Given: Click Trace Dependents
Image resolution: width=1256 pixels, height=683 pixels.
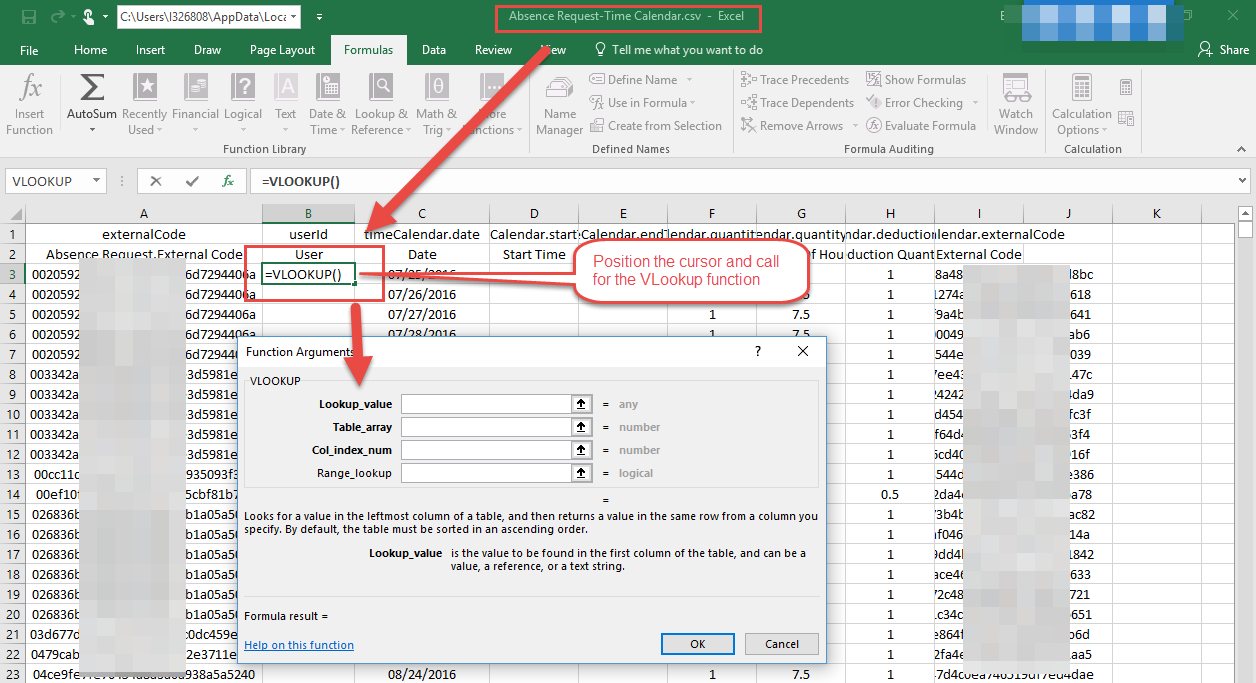Looking at the screenshot, I should point(797,103).
